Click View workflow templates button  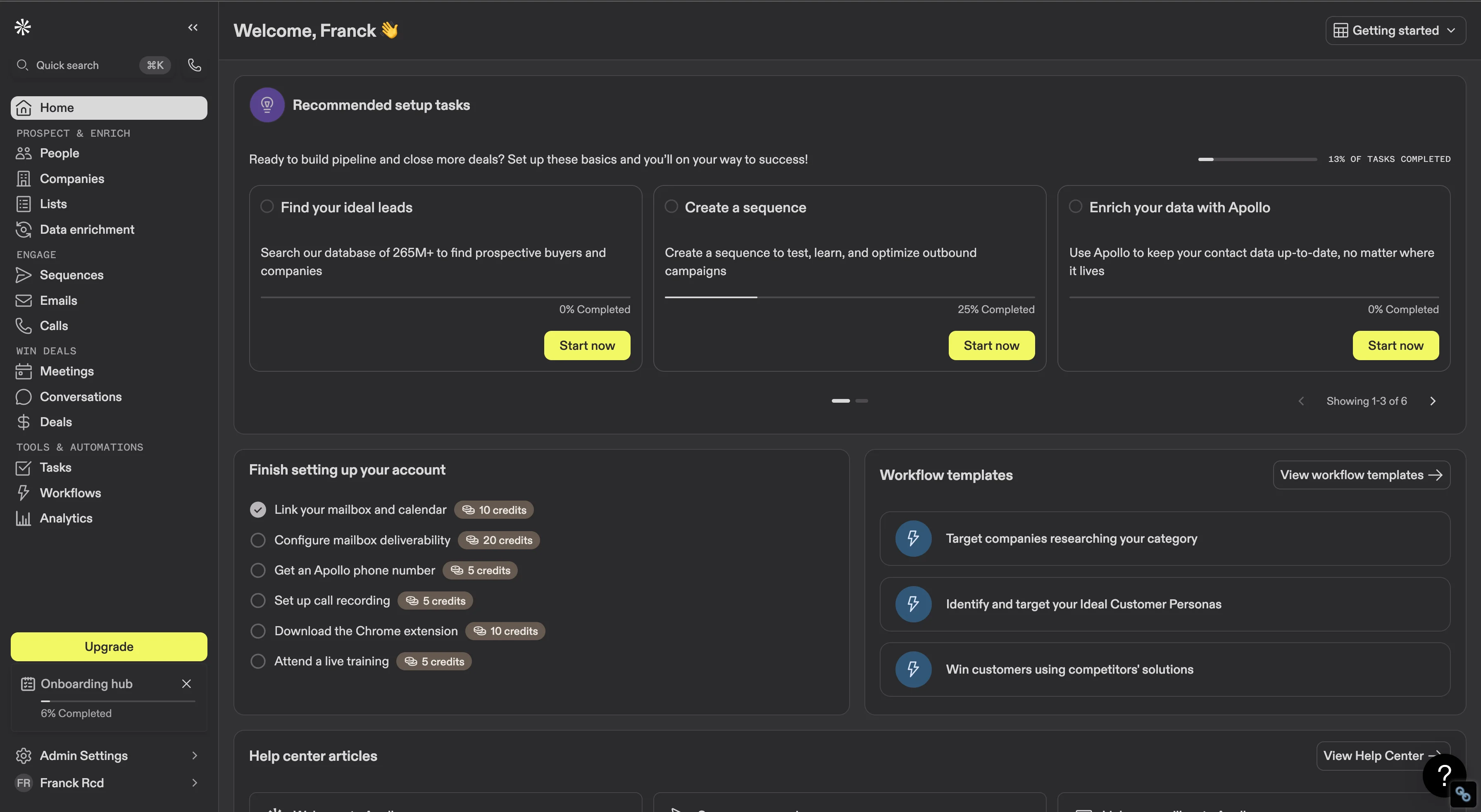tap(1361, 475)
